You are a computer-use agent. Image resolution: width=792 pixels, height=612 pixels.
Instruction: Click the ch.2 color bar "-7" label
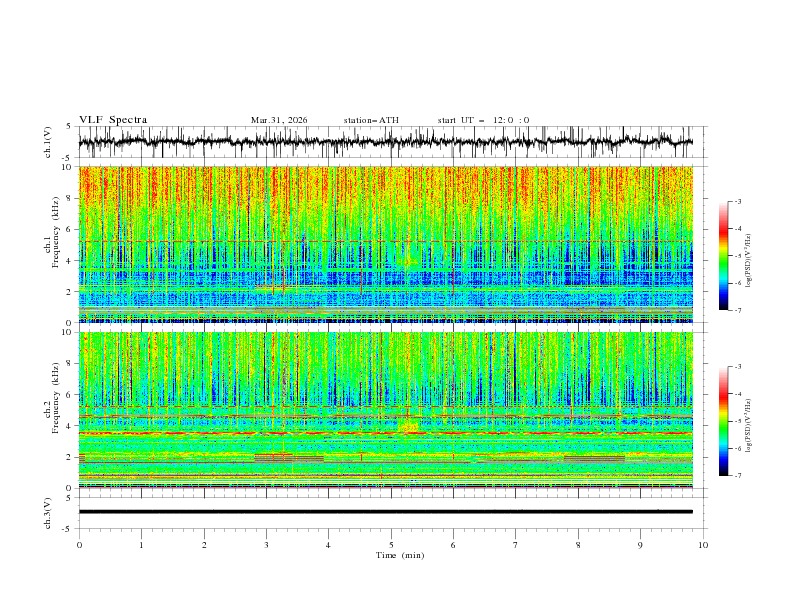click(737, 475)
